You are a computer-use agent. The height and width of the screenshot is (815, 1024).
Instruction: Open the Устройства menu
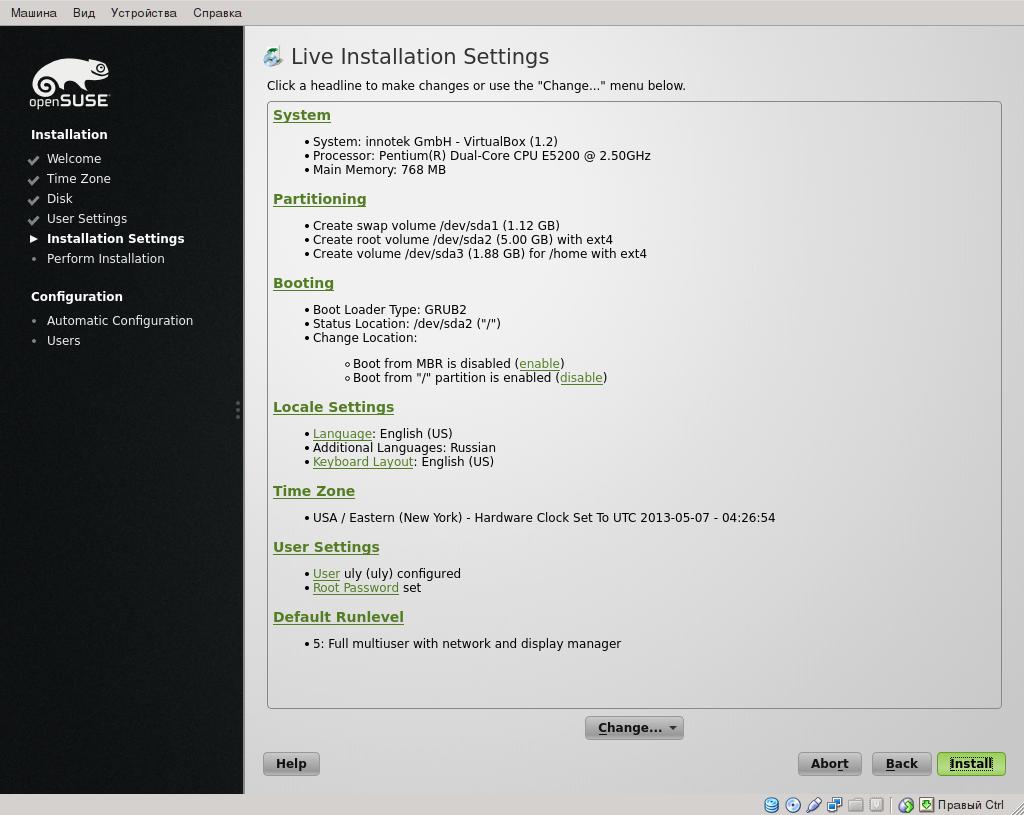(144, 13)
